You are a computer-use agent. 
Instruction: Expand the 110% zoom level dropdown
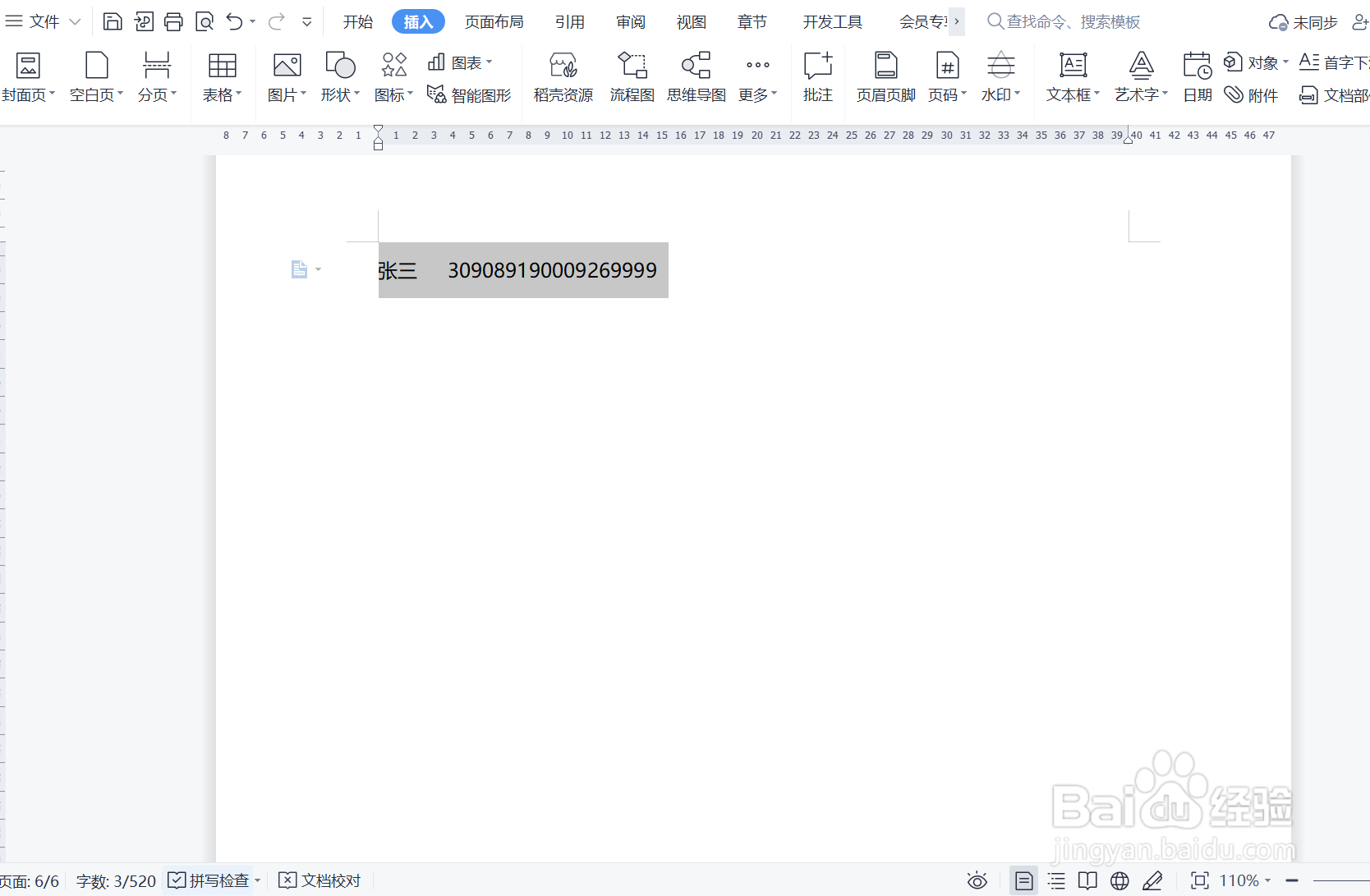(1268, 881)
